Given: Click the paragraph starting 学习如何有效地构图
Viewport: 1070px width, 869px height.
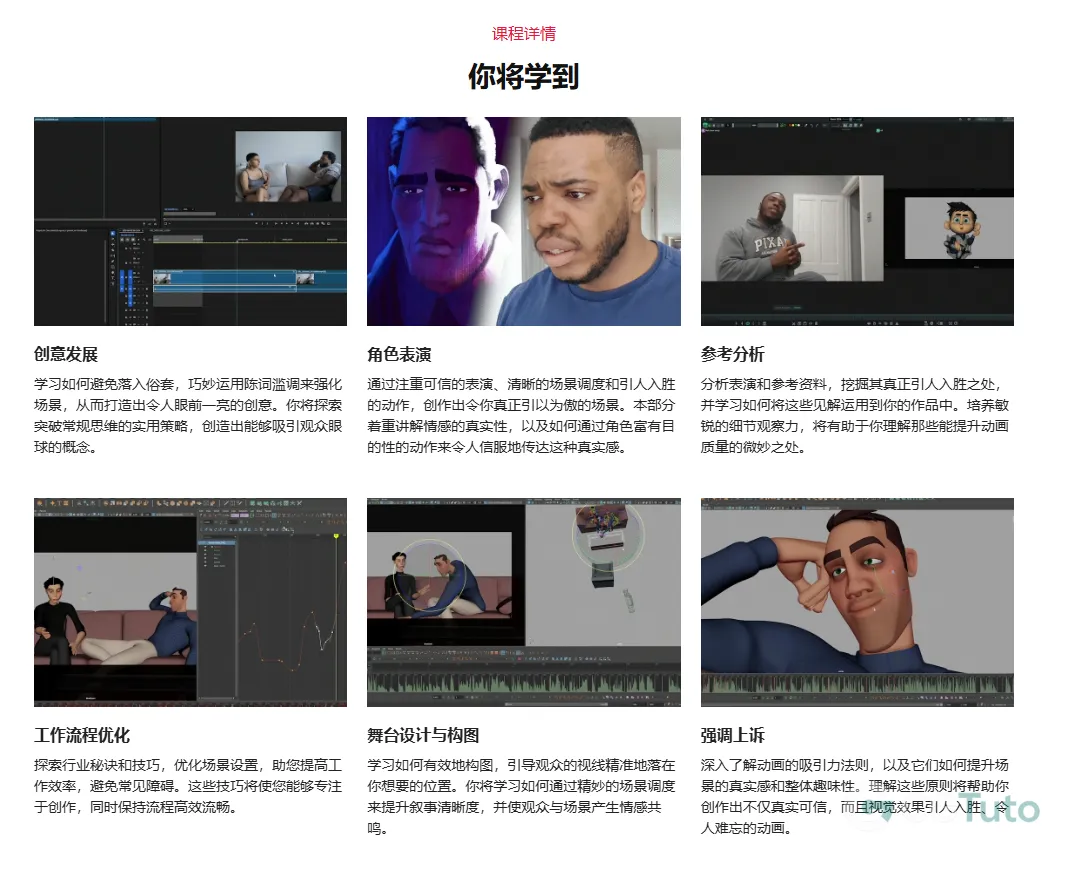Looking at the screenshot, I should click(x=521, y=797).
